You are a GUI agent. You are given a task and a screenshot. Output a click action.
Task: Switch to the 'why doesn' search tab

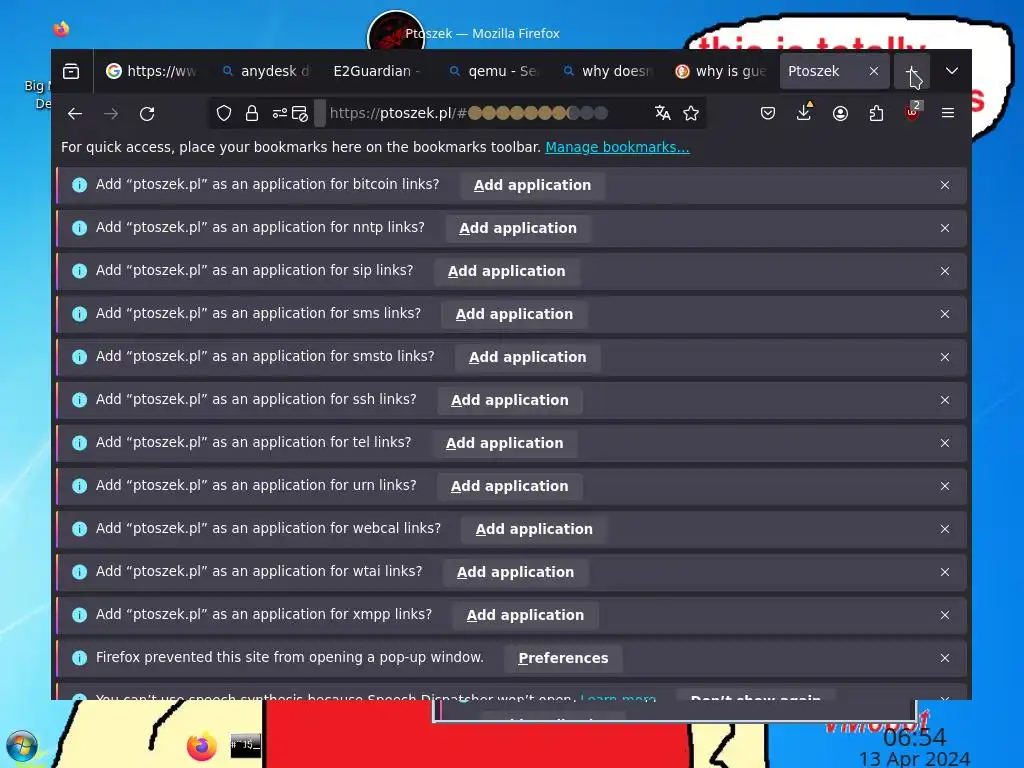click(607, 71)
